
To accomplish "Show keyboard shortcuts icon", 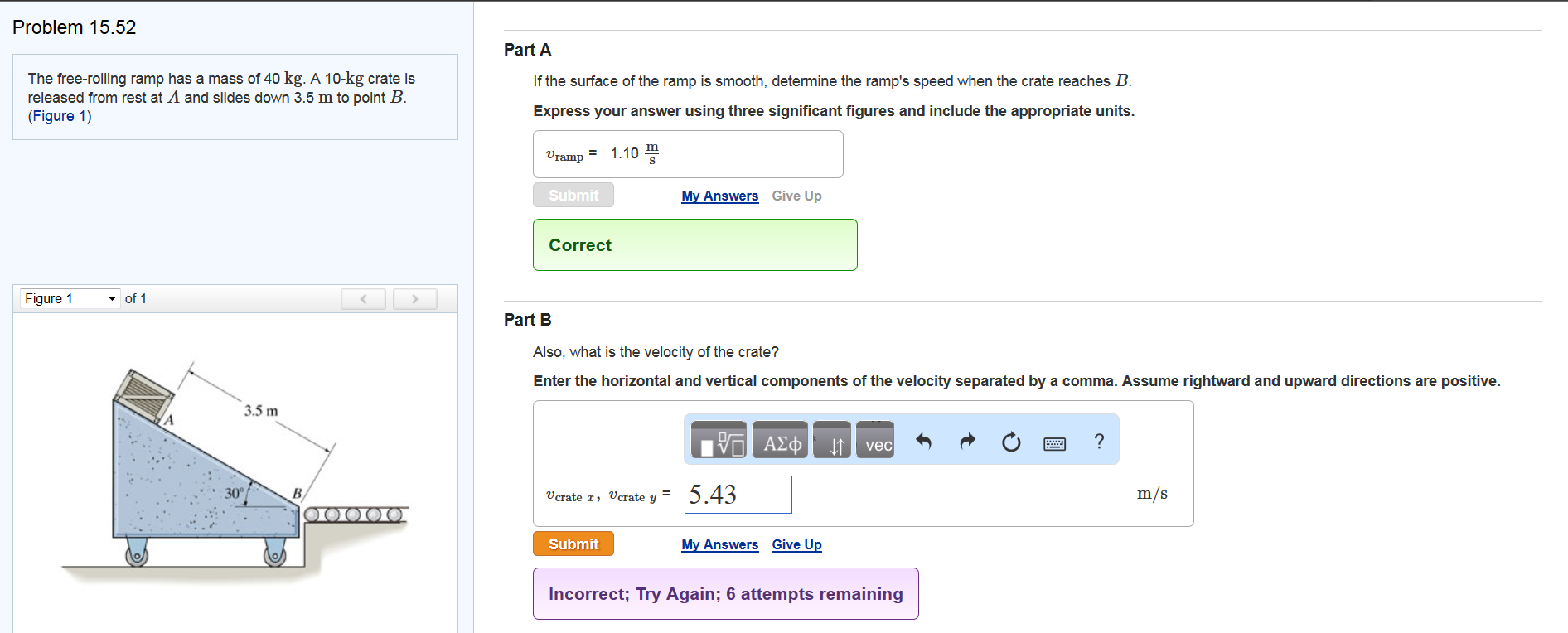I will coord(1055,443).
